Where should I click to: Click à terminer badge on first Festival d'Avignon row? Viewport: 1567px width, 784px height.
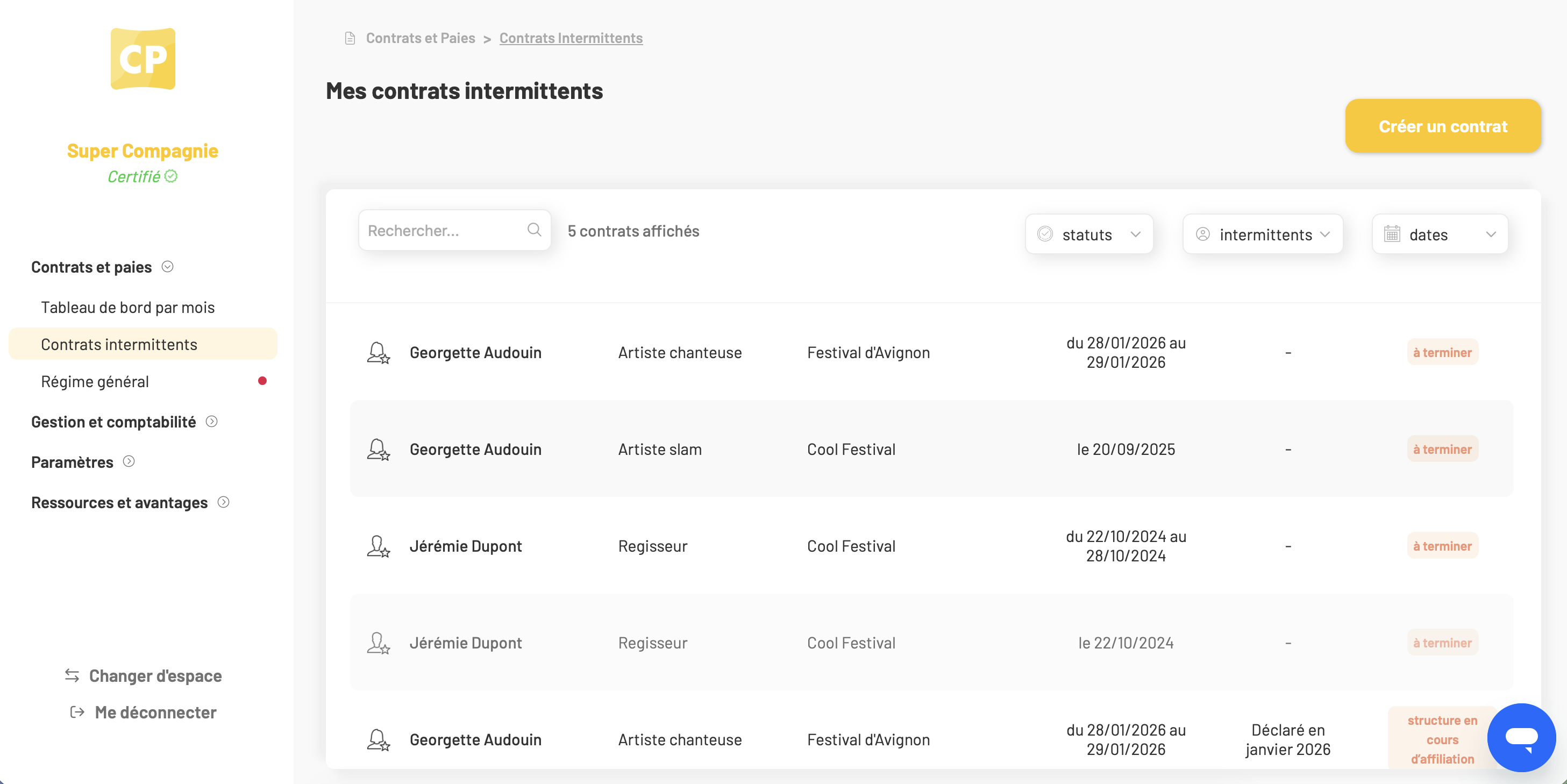[x=1442, y=352]
